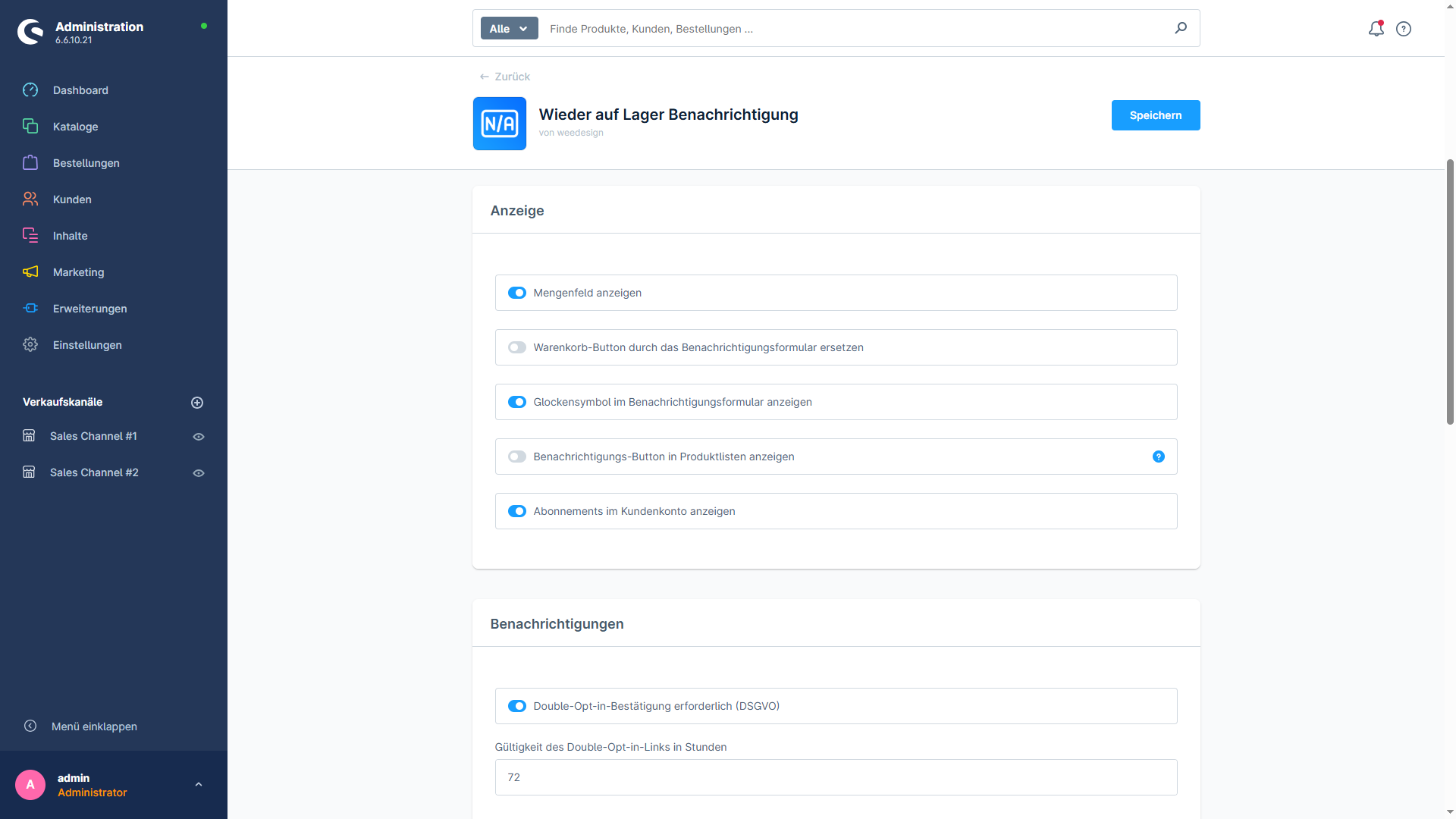Open Bestellungen menu item
This screenshot has height=819, width=1456.
(86, 163)
